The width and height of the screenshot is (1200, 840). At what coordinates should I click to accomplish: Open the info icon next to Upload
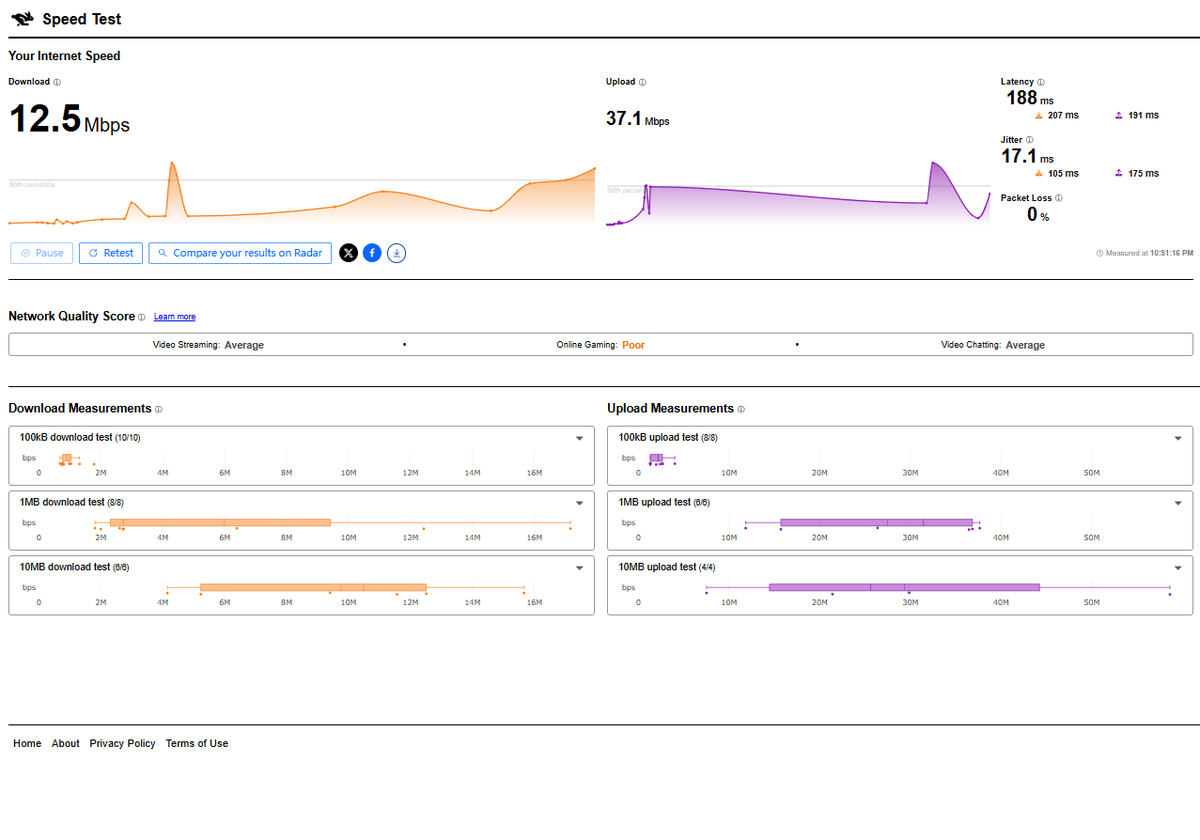[642, 83]
